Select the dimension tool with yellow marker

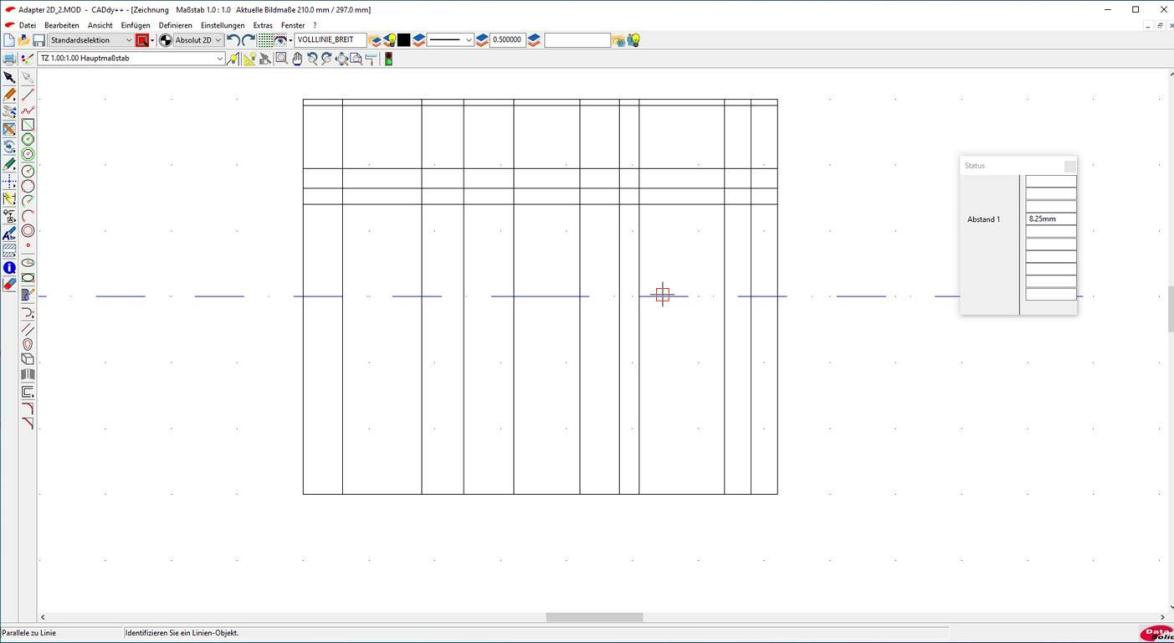[9, 198]
